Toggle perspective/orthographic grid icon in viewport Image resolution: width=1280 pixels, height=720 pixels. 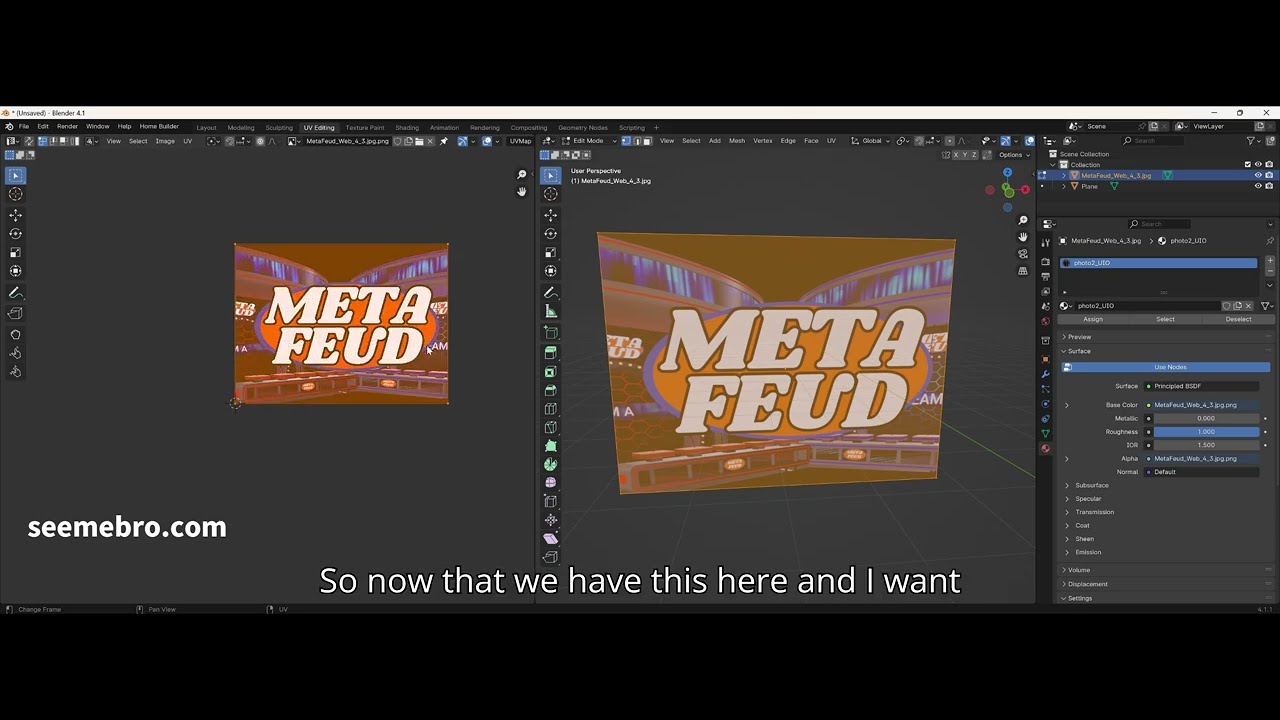tap(1022, 271)
